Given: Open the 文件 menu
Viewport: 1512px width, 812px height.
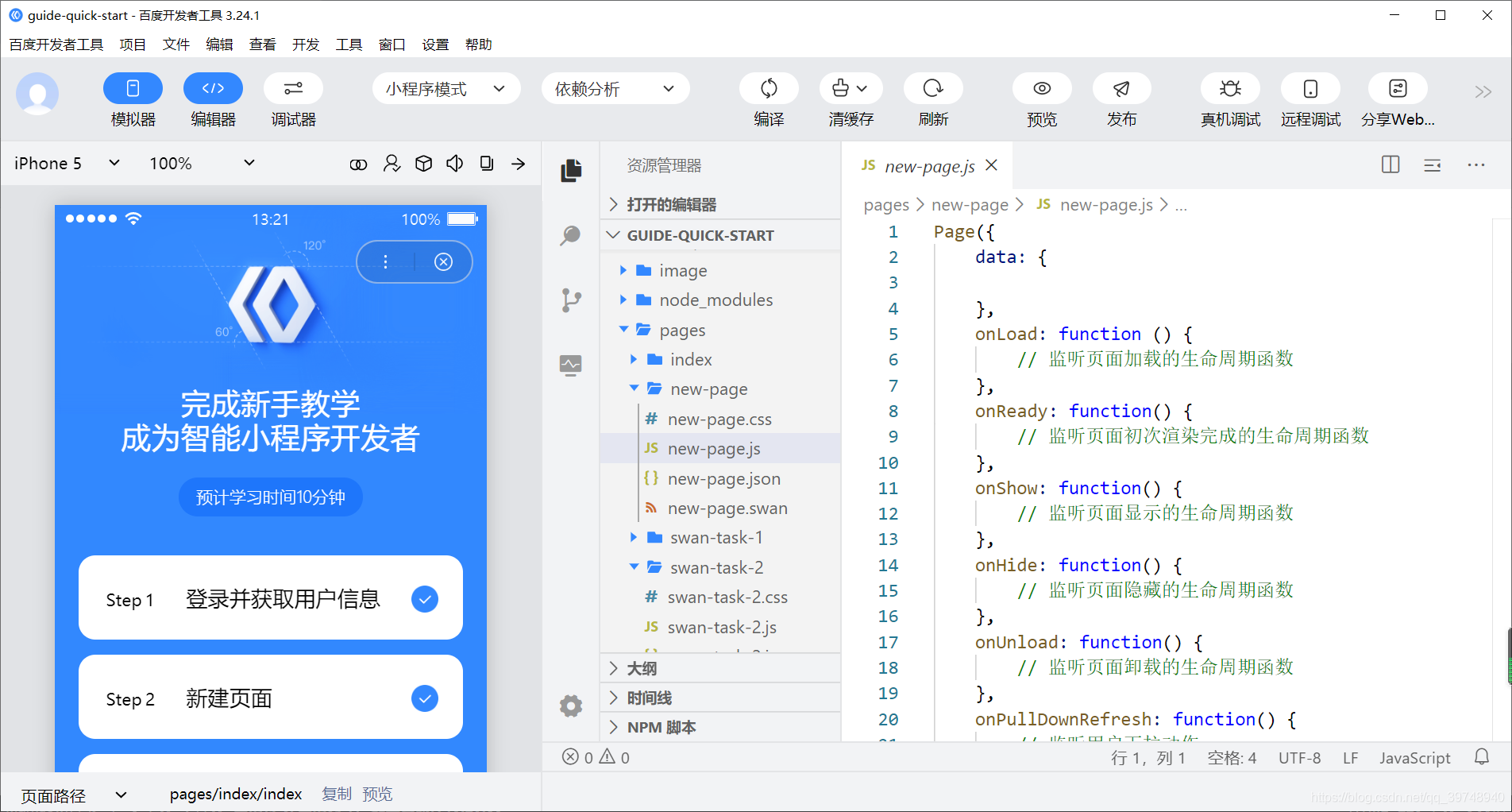Looking at the screenshot, I should [176, 44].
